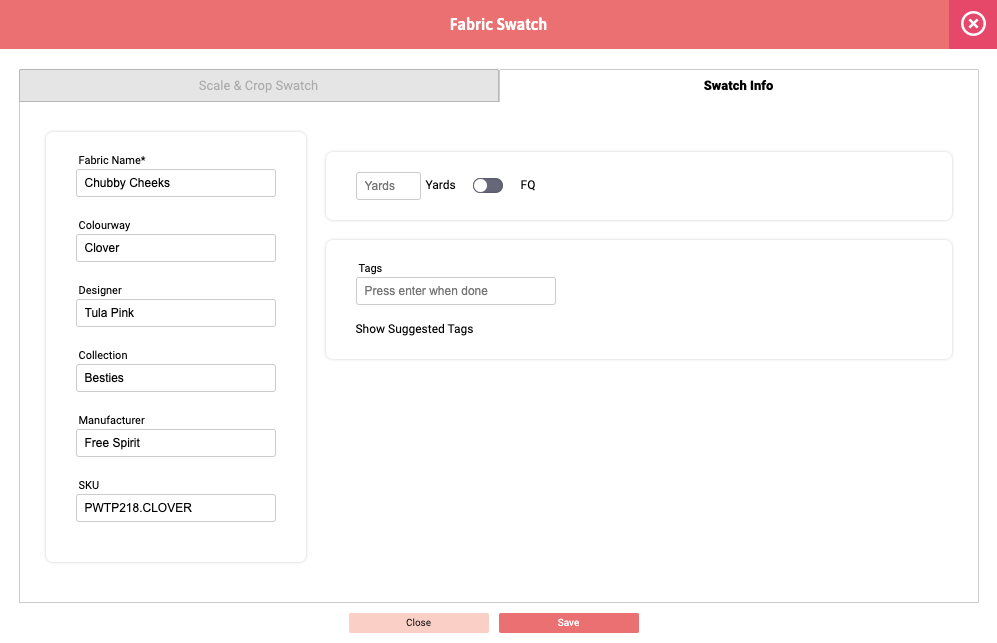Edit the Colourway field showing Clover
997x643 pixels.
point(176,248)
